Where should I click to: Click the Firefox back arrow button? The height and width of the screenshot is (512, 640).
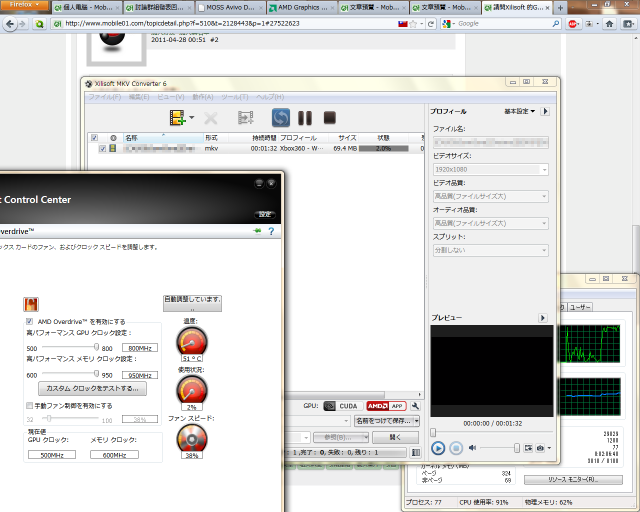click(10, 24)
